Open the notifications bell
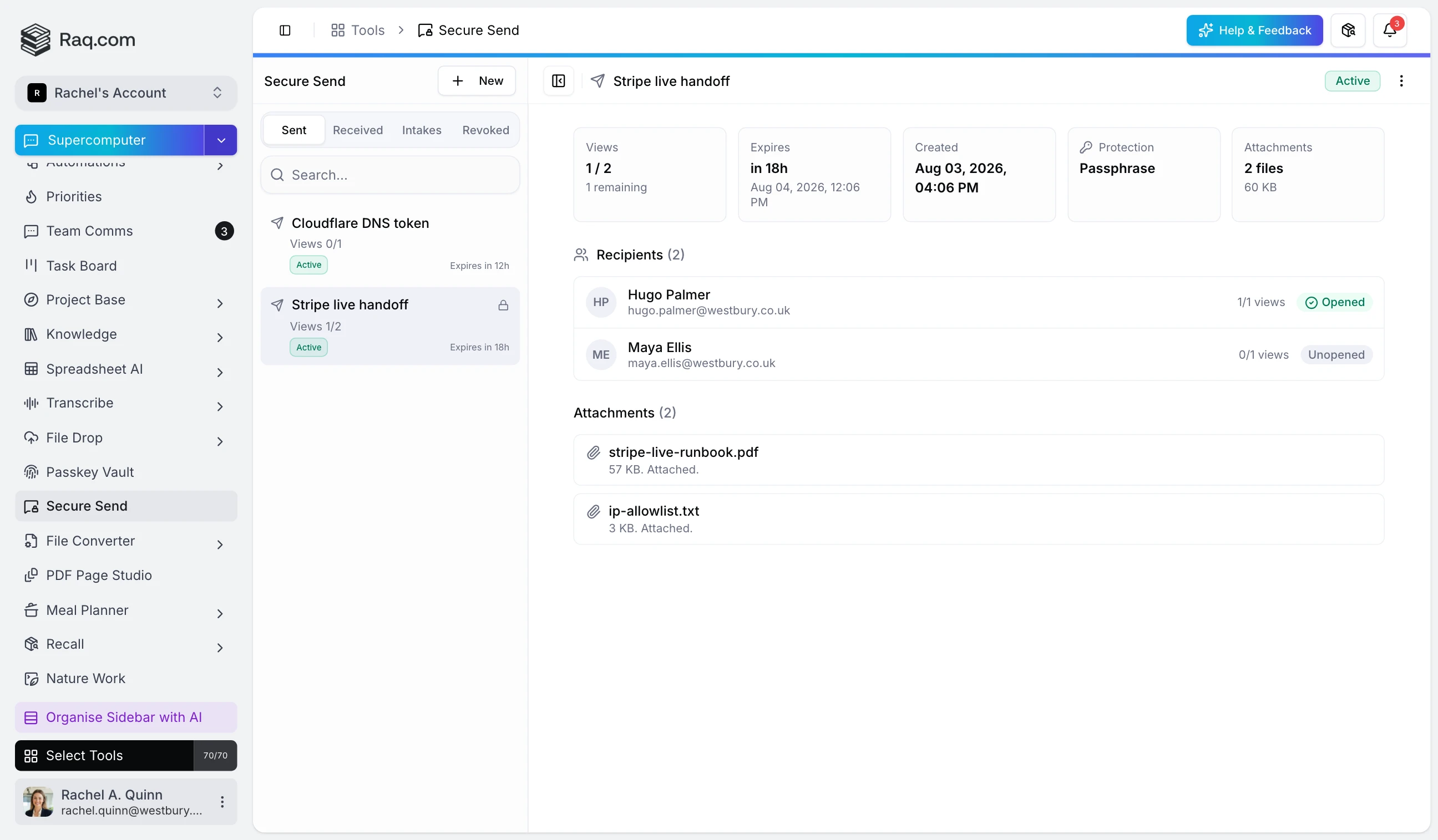Screen dimensions: 1438x840 1390,30
